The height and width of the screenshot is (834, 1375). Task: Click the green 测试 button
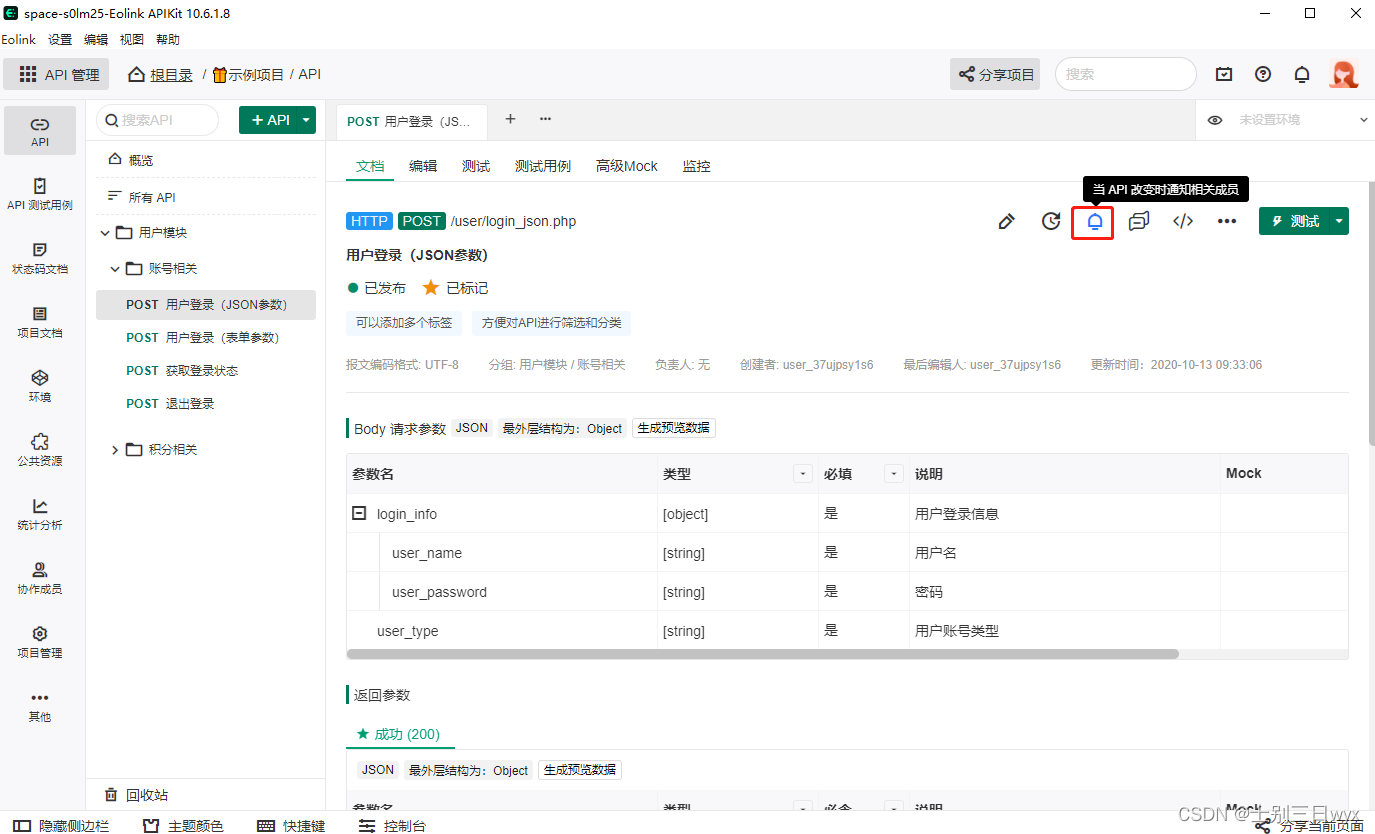[1295, 221]
